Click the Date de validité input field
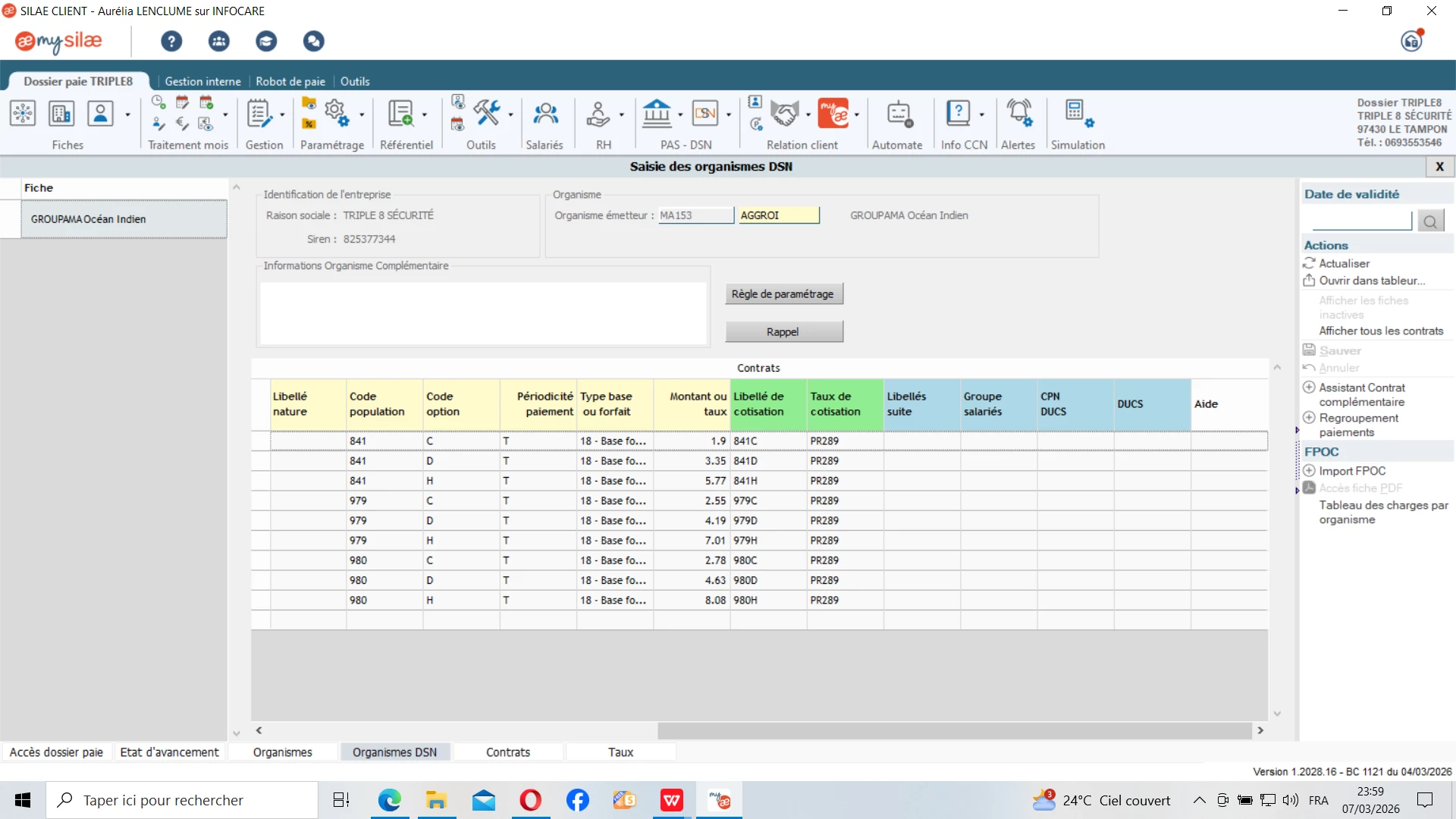This screenshot has width=1456, height=819. [x=1361, y=221]
